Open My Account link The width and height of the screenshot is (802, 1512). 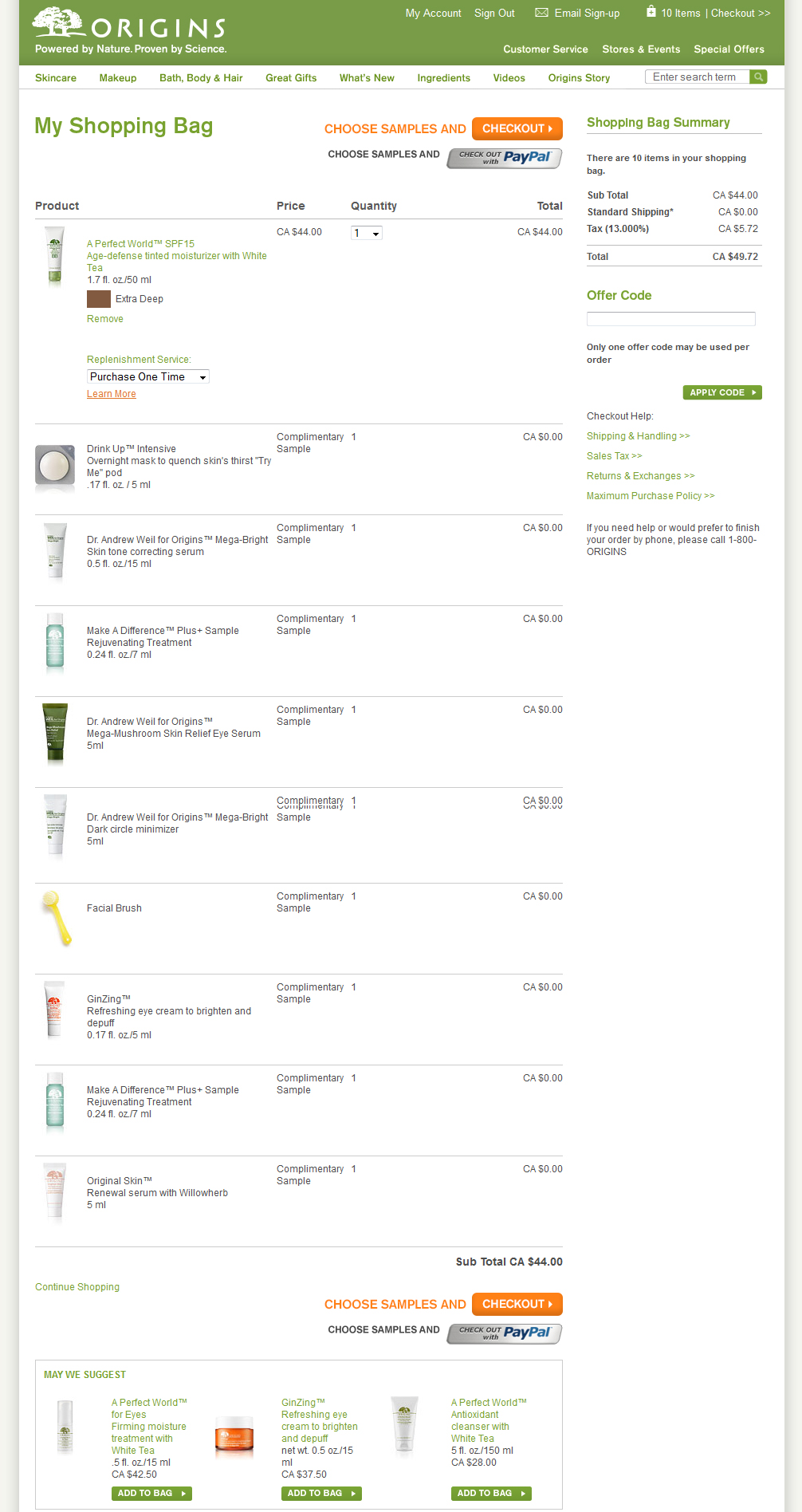(x=433, y=14)
